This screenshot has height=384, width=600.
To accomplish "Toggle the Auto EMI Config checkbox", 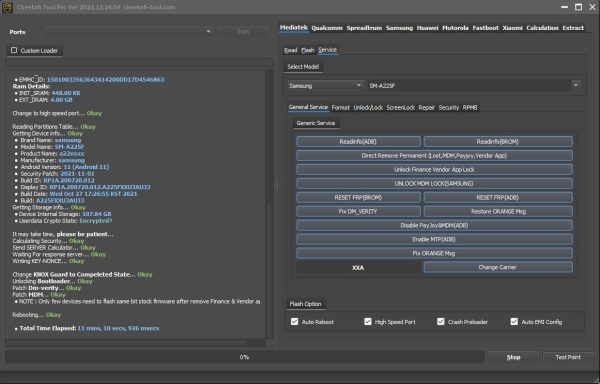I will coord(514,322).
